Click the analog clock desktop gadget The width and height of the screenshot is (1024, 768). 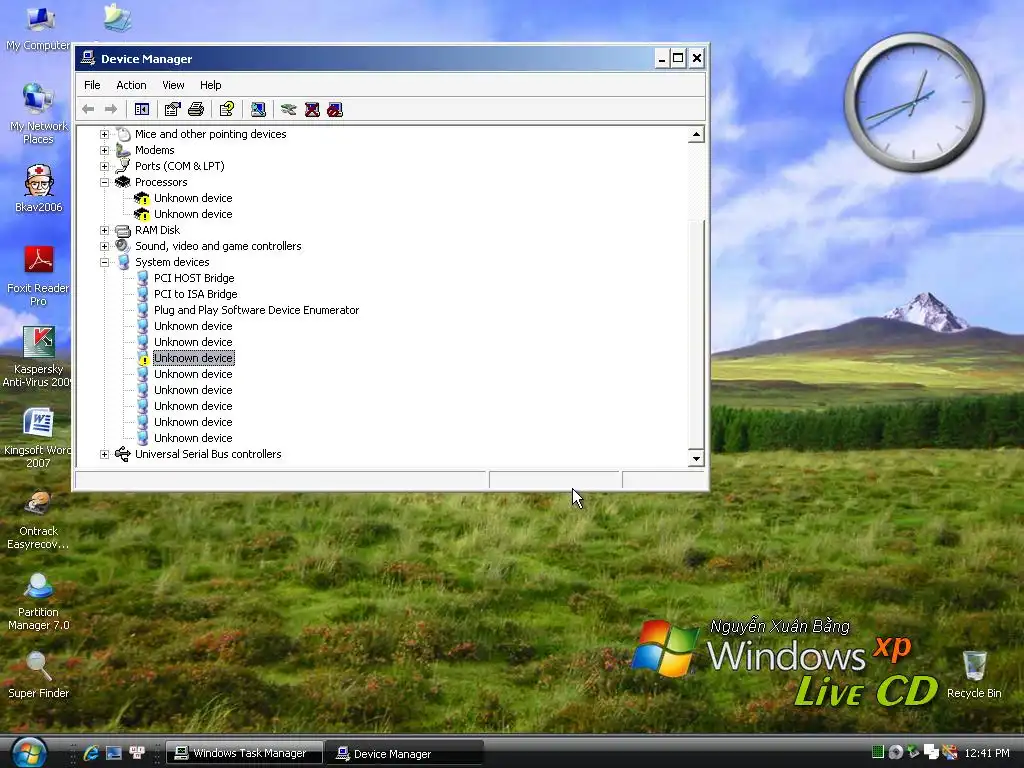coord(914,103)
